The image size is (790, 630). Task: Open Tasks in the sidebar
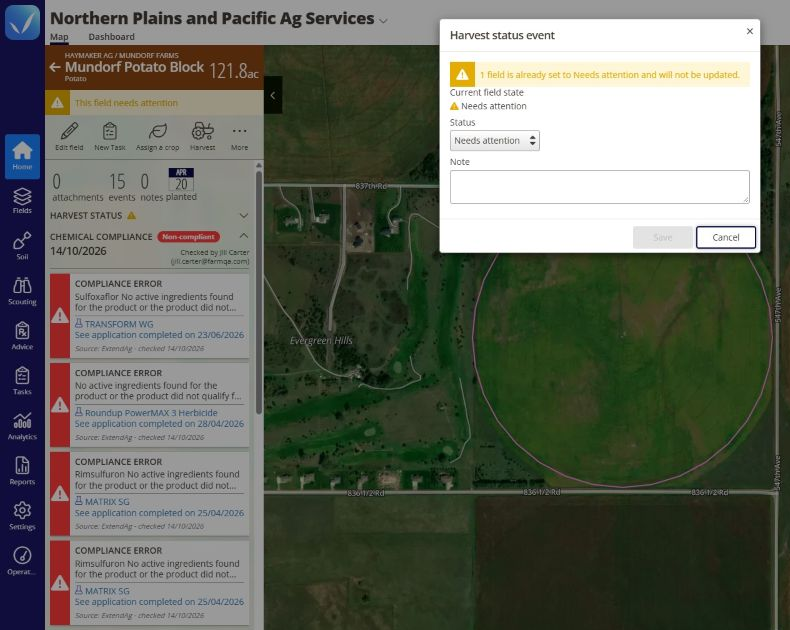22,381
